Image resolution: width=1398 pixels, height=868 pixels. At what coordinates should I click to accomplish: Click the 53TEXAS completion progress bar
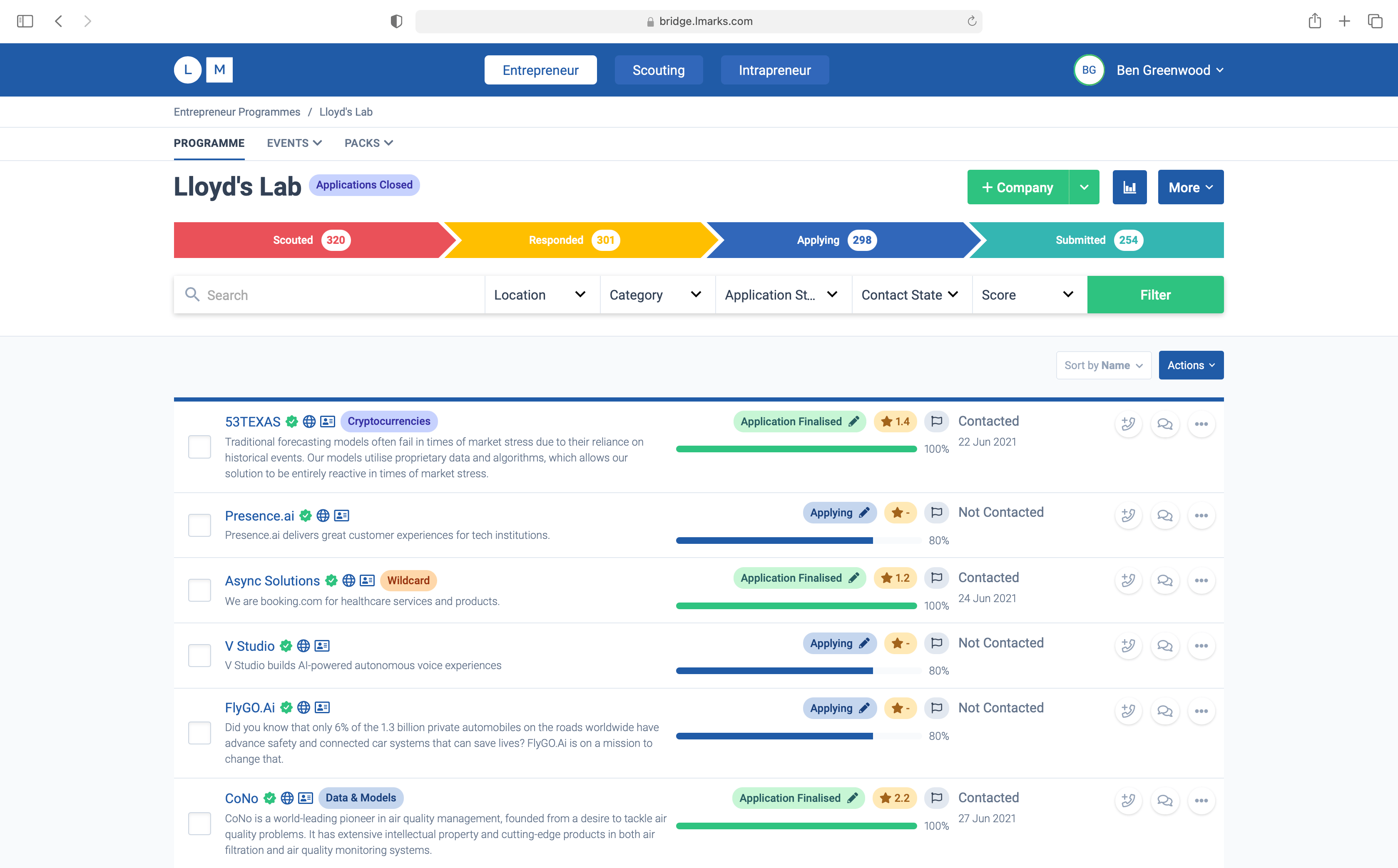coord(796,449)
